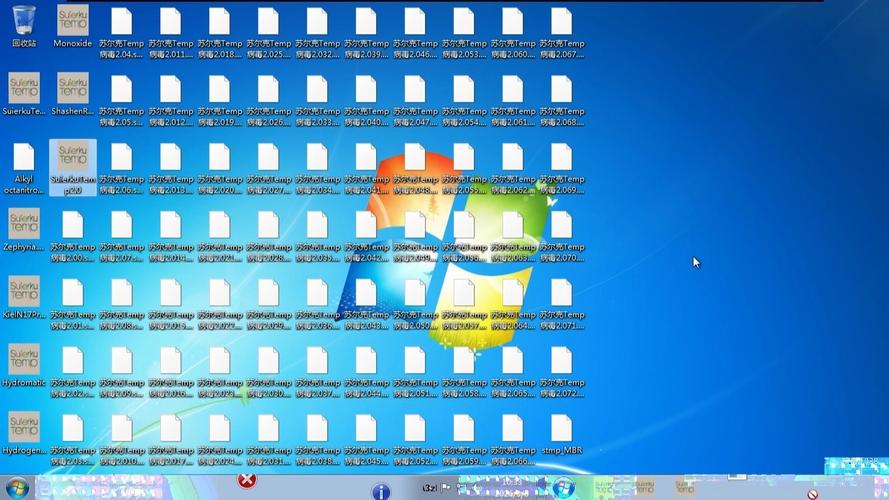Select file 苏尔壳Temp病毒2.045...

coord(366,440)
